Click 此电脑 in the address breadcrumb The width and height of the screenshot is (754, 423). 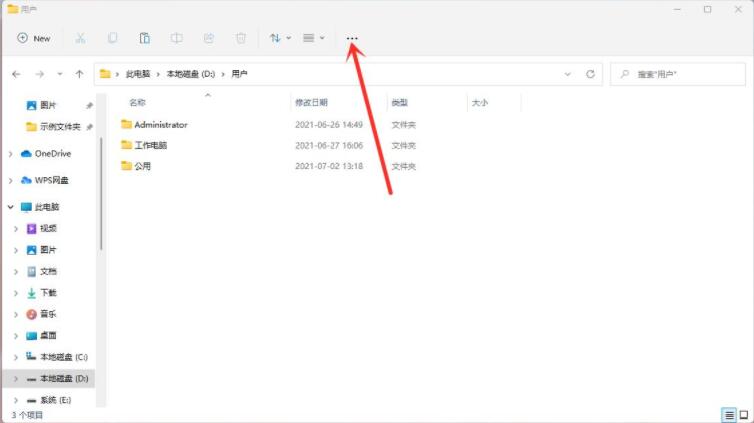tap(138, 74)
